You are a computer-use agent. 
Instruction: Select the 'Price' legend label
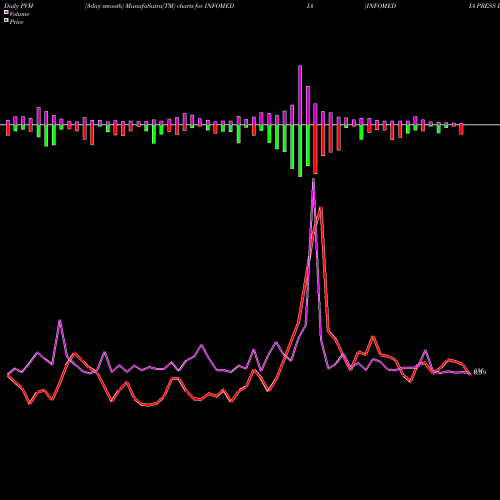16,22
